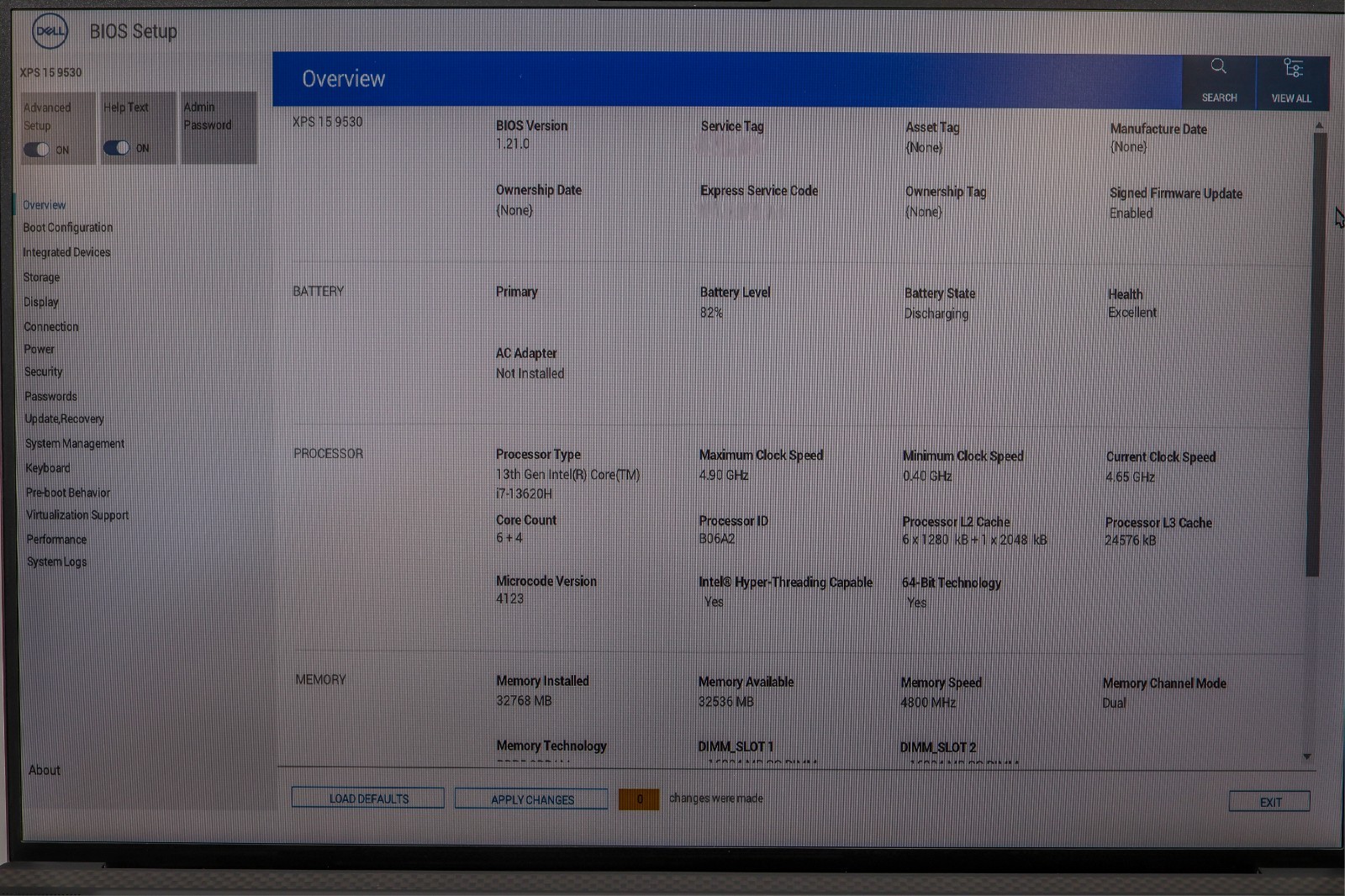This screenshot has width=1345, height=896.
Task: Click the scrollbar down arrow
Action: tap(1307, 756)
